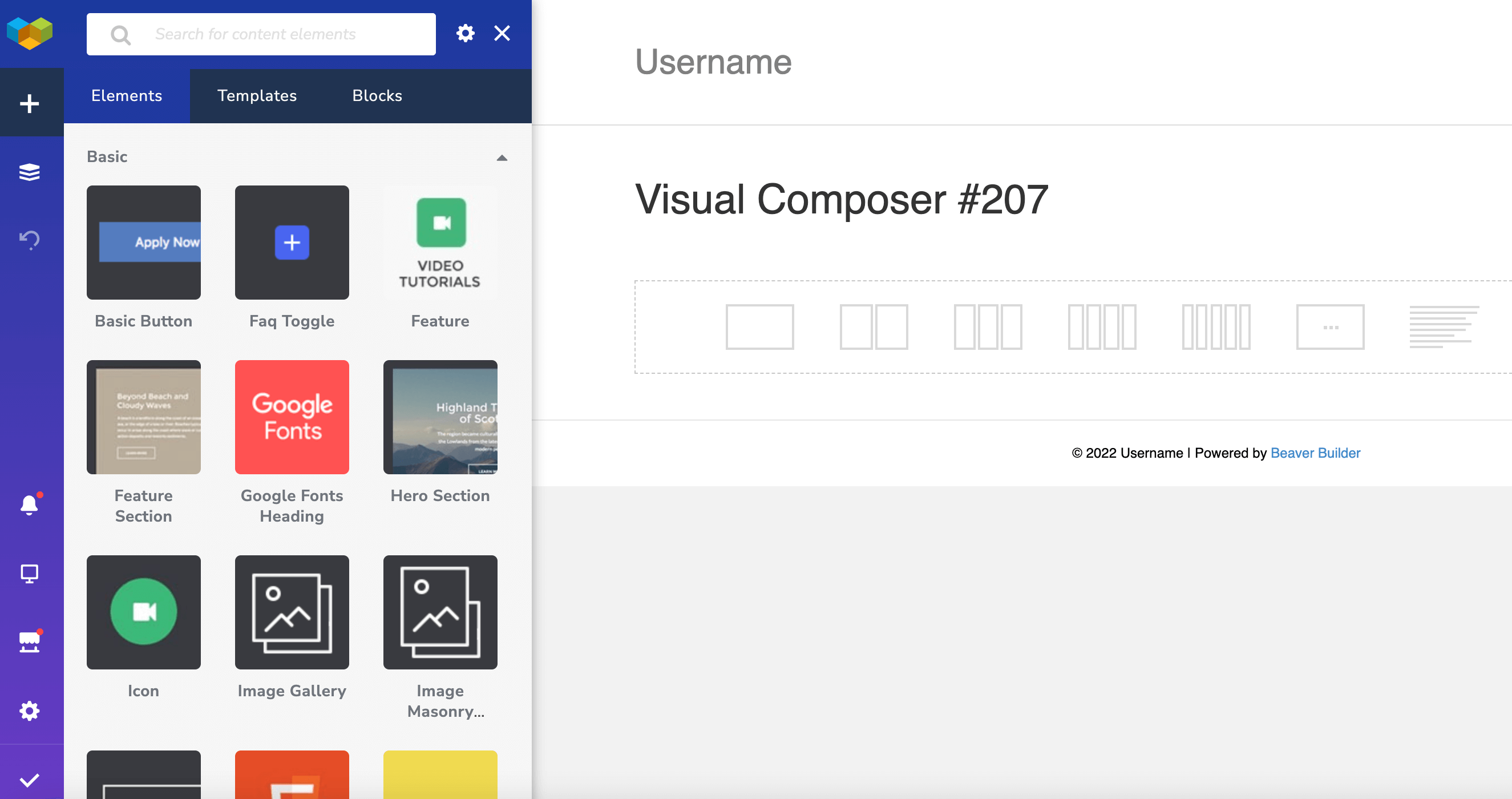1512x799 pixels.
Task: Click the Username site title
Action: [x=713, y=62]
